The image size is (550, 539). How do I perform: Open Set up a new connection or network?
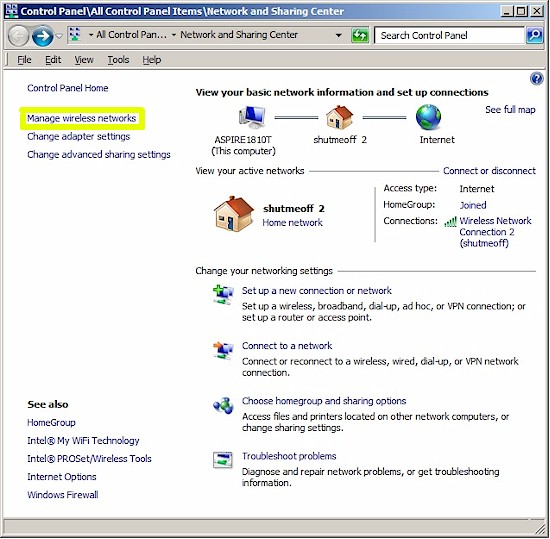(317, 291)
